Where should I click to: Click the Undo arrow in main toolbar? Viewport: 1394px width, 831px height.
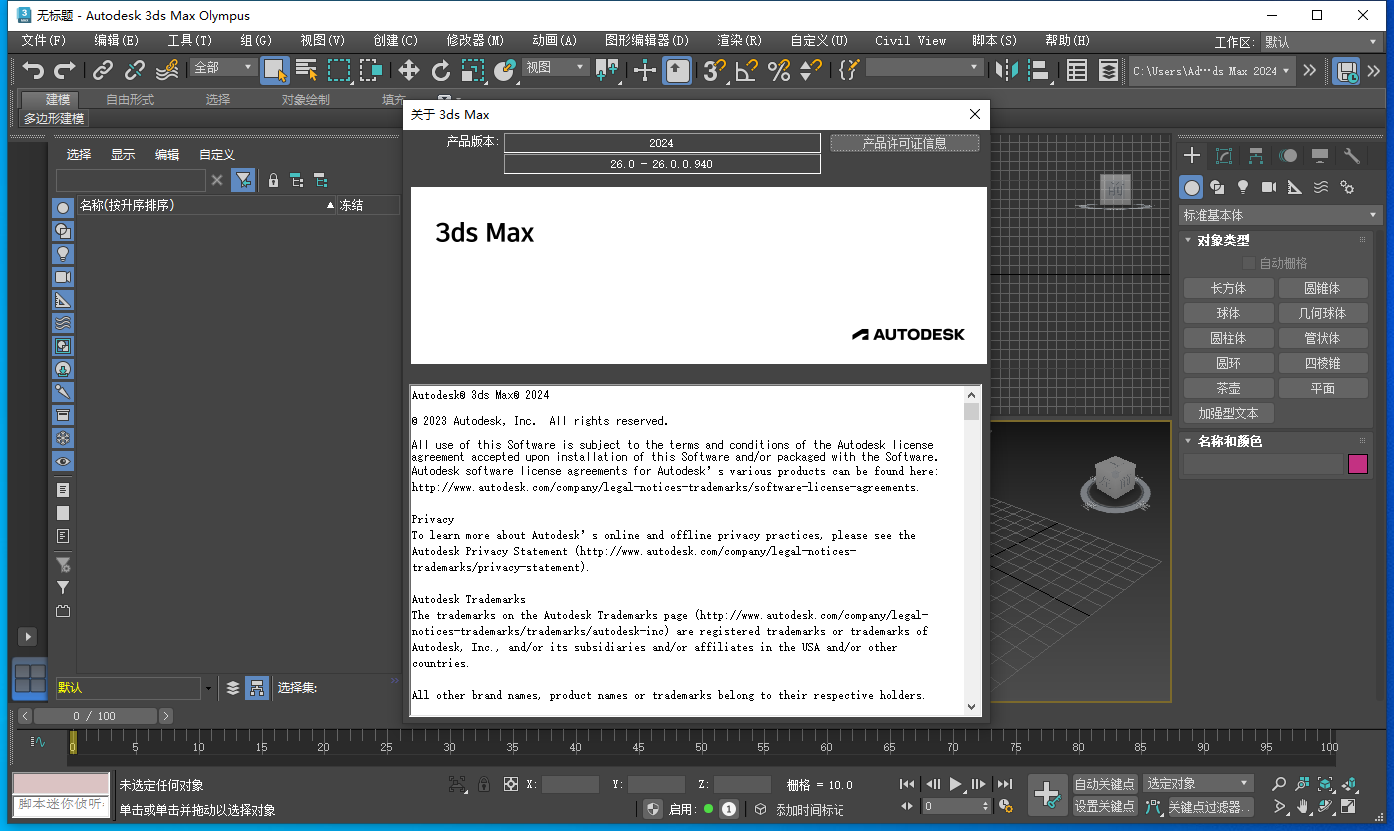pos(33,70)
